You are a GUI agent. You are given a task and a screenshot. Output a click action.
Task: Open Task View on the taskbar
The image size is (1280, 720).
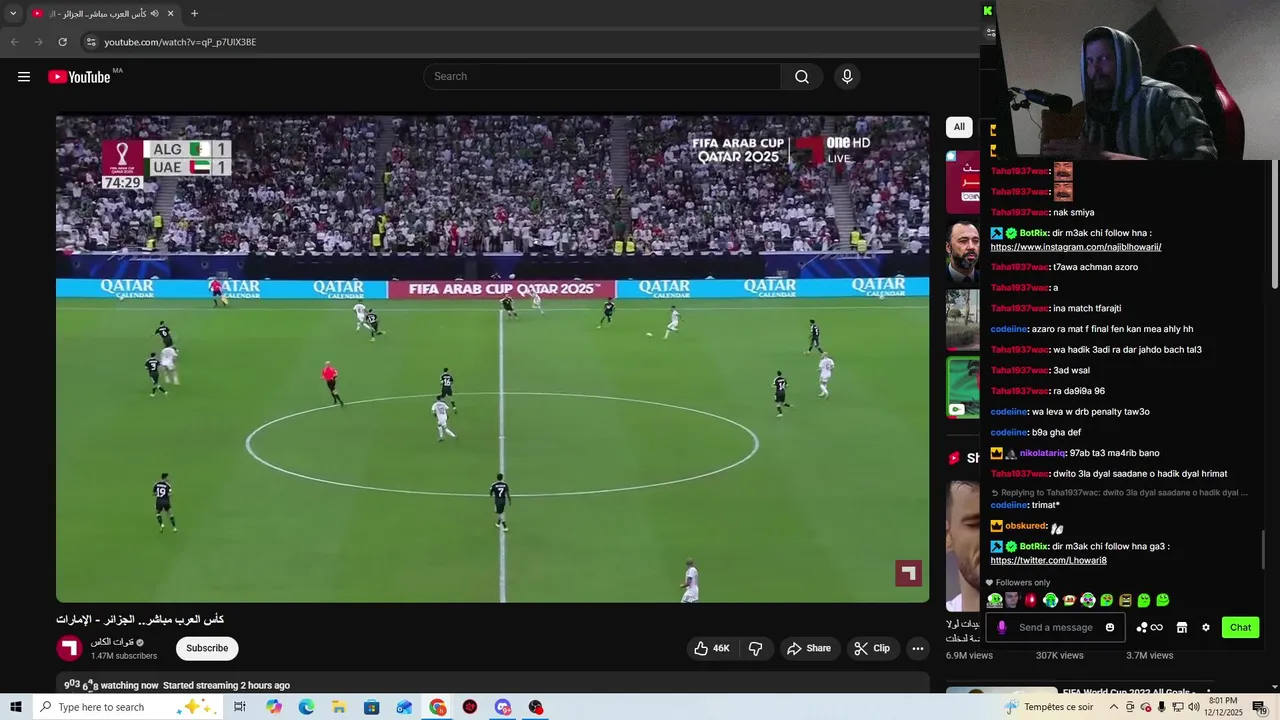pyautogui.click(x=240, y=707)
